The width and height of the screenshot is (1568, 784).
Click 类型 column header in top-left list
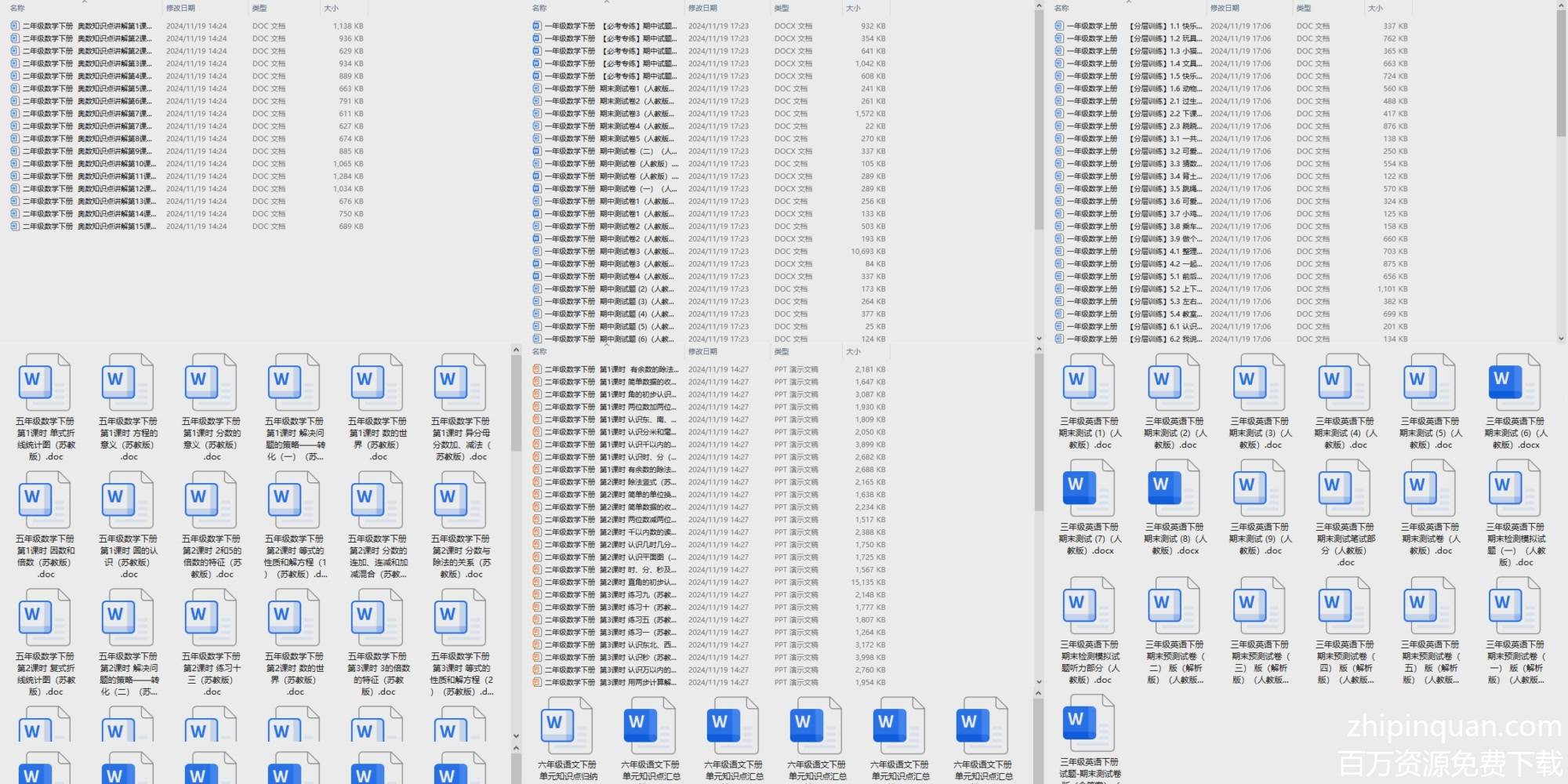tap(260, 8)
